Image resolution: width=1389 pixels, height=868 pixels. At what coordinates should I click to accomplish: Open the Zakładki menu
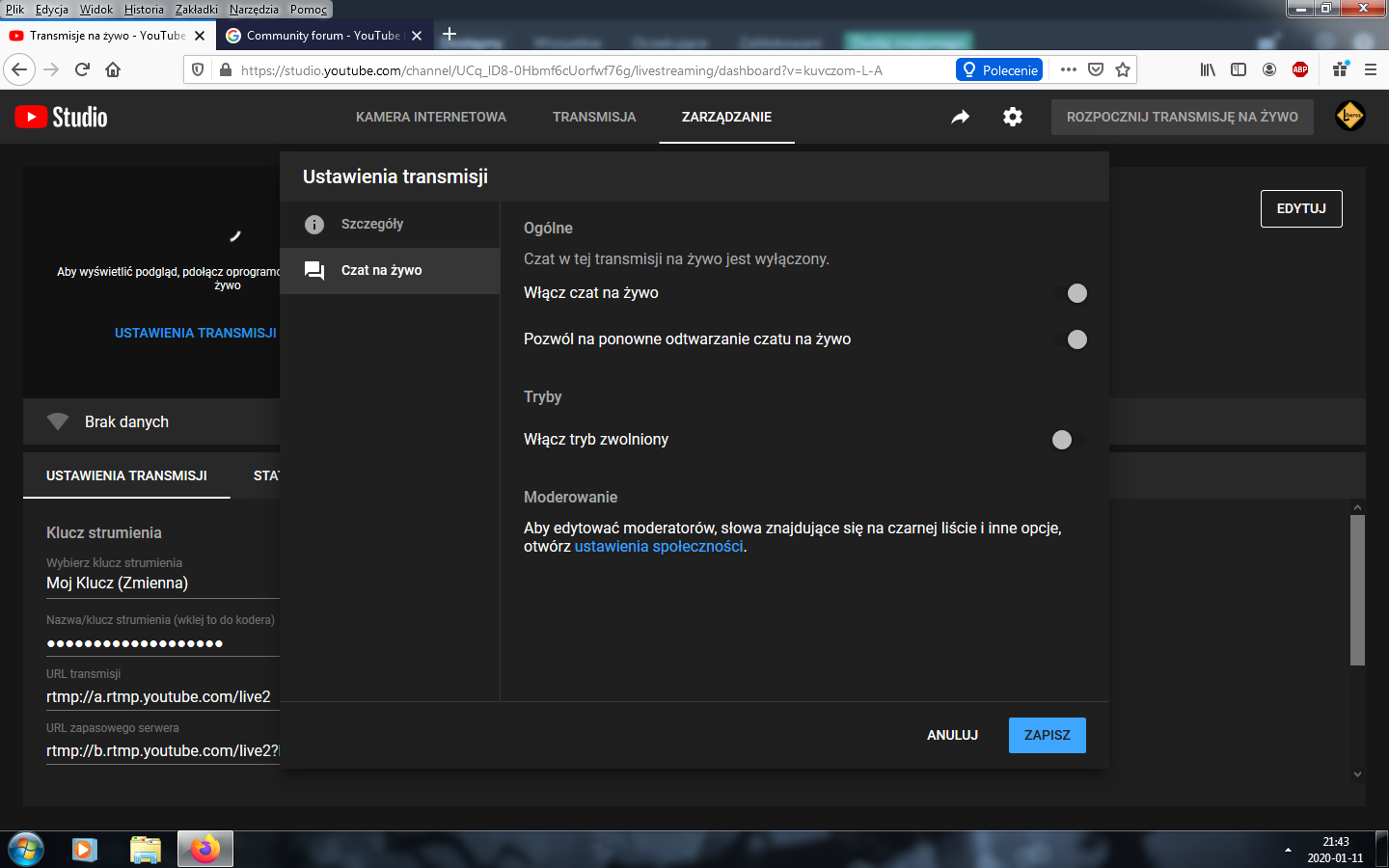(197, 9)
